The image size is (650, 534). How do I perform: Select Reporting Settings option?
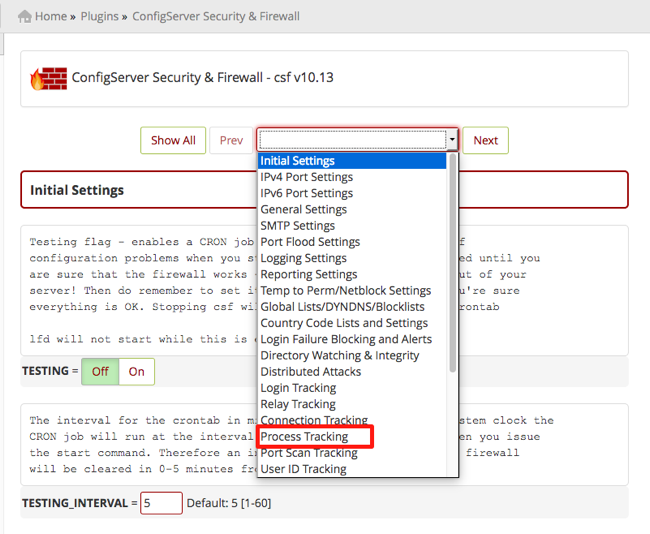click(352, 274)
